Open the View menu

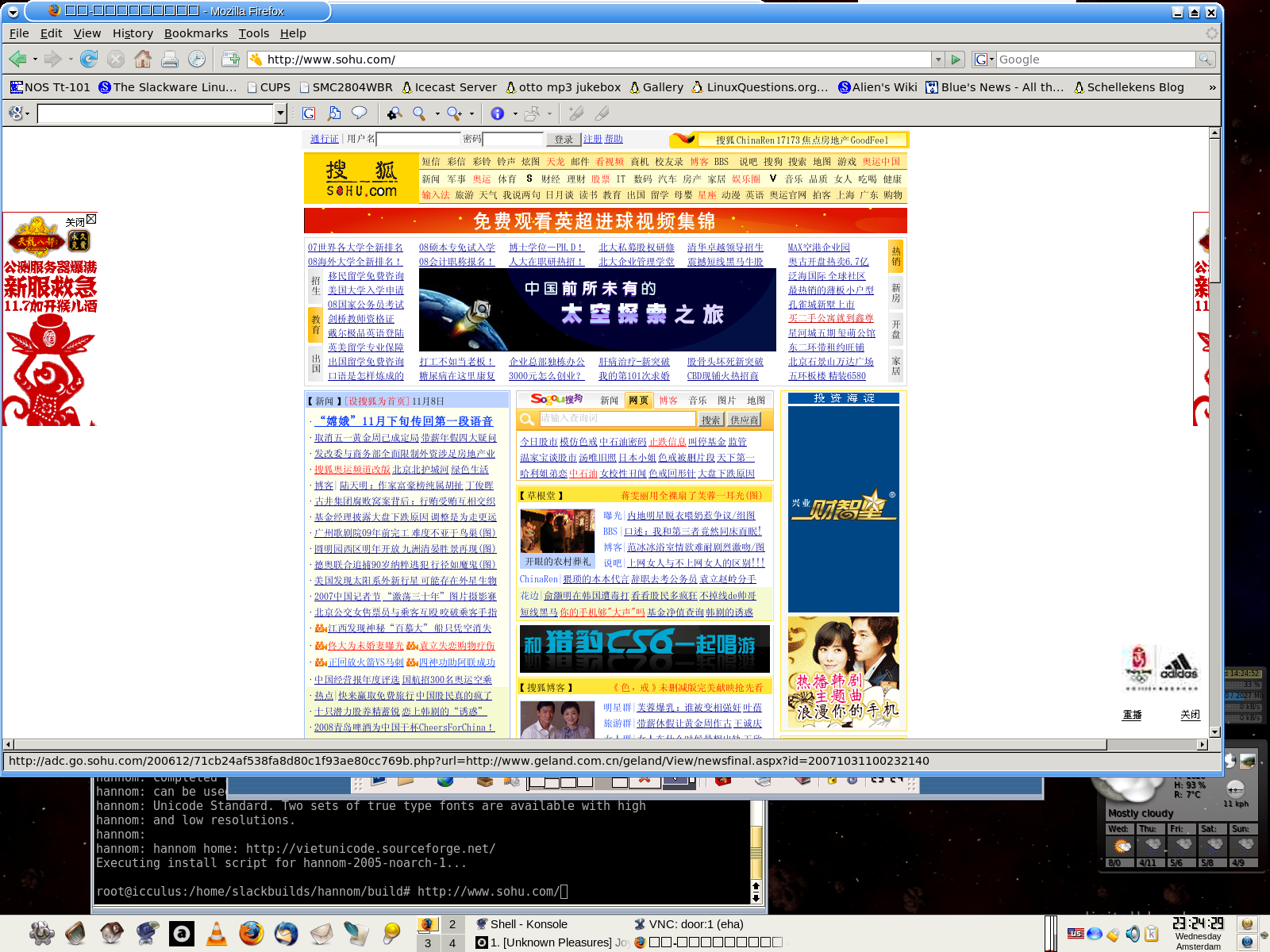click(87, 33)
